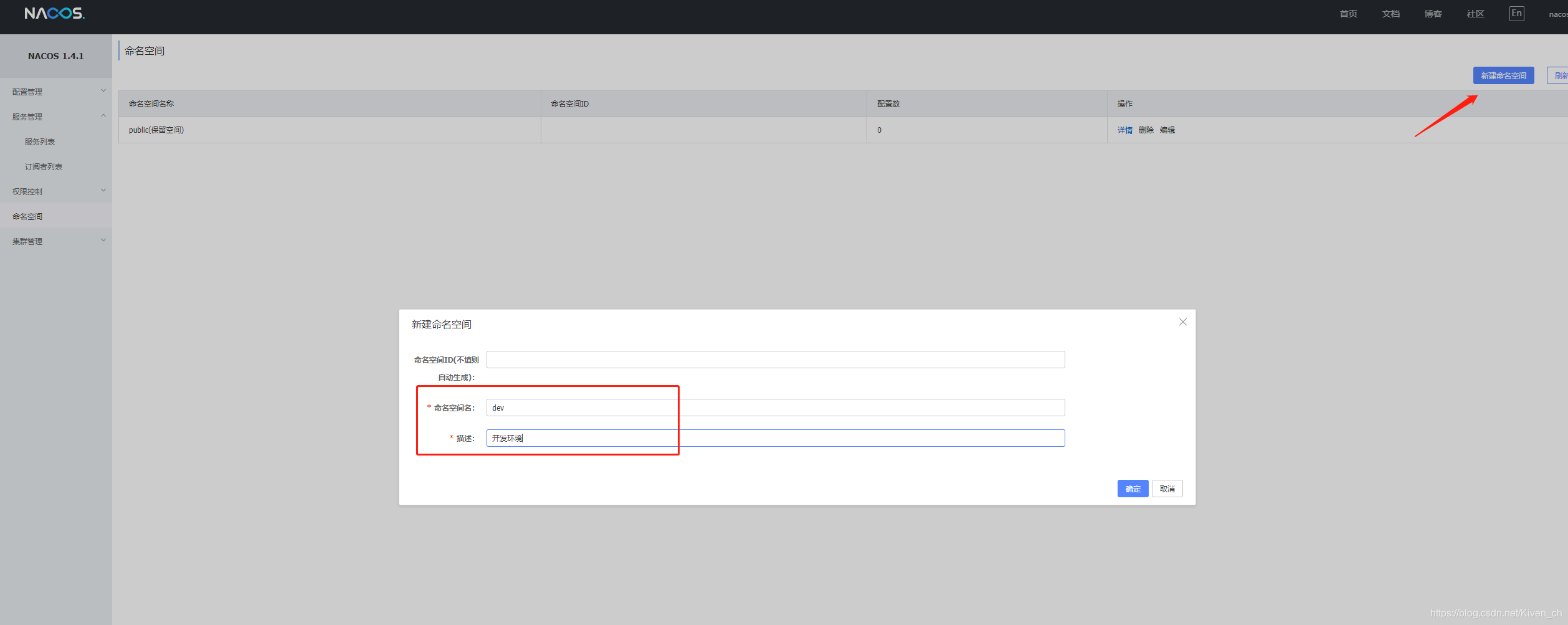Open 文档 in the top navigation
Screen dimensions: 1568x625
point(1390,14)
